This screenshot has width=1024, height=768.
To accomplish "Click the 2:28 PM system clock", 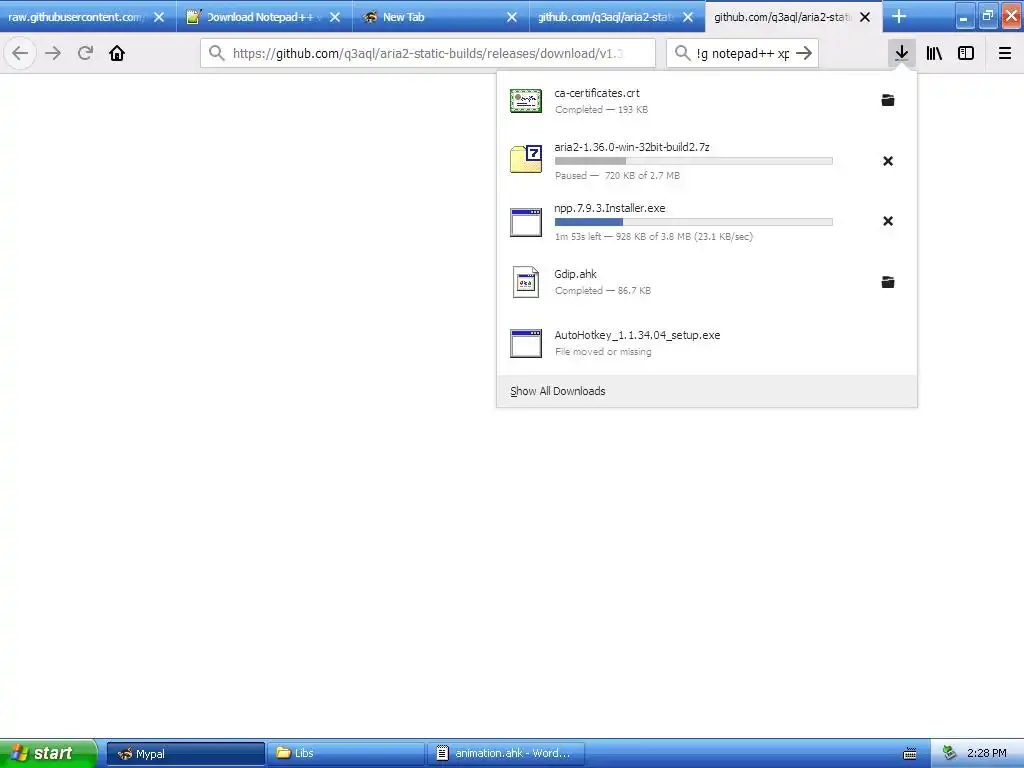I will [987, 753].
